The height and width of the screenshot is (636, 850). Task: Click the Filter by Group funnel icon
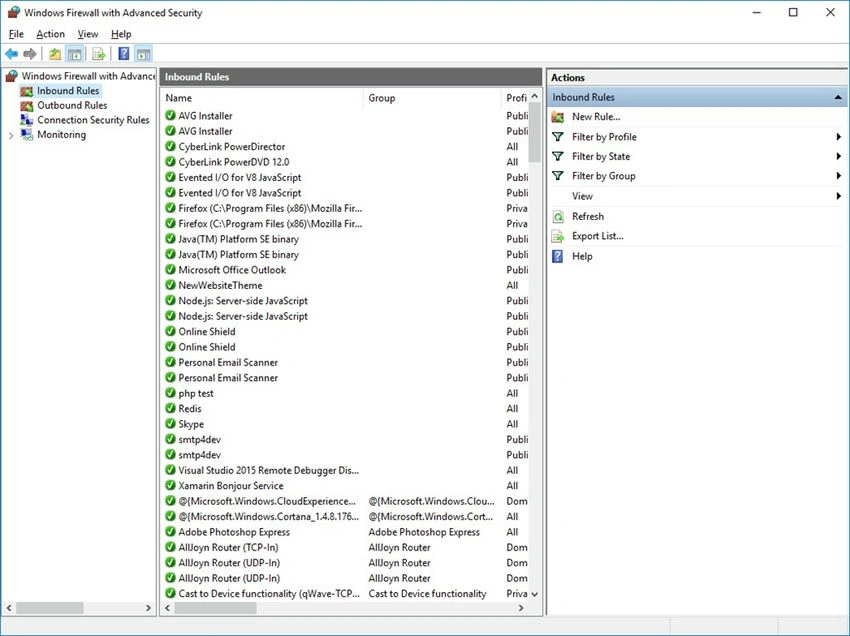pyautogui.click(x=558, y=176)
